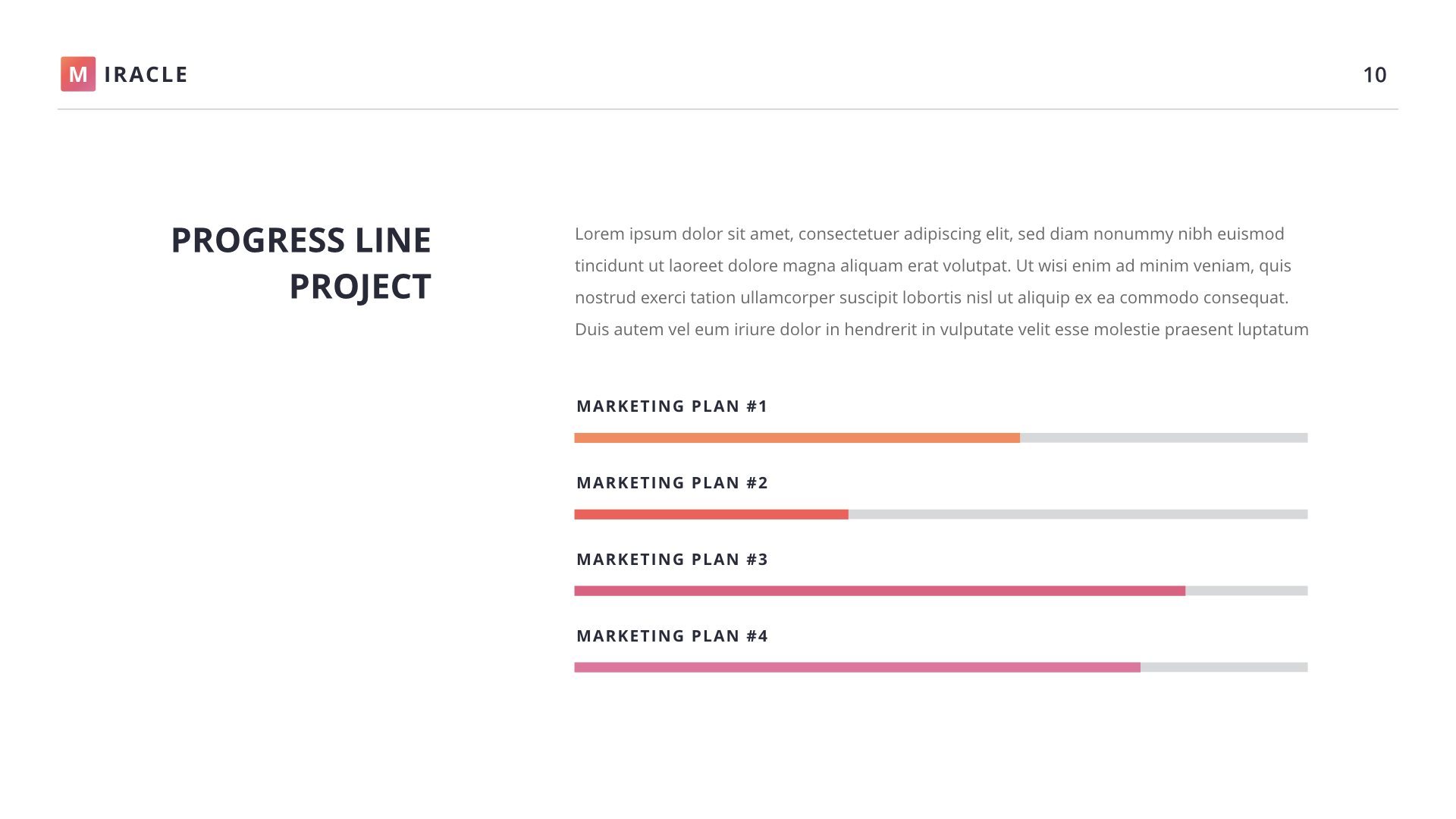Select the PROGRESS LINE heading line

click(301, 240)
